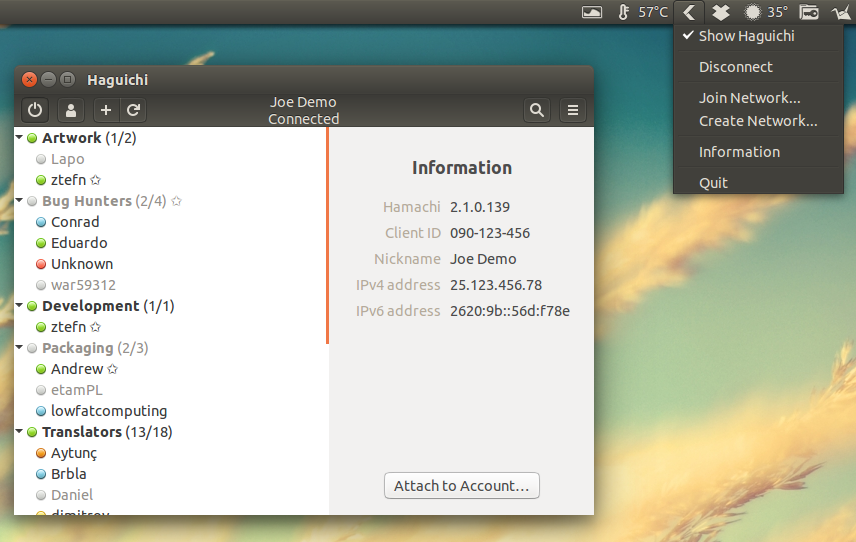Image resolution: width=856 pixels, height=542 pixels.
Task: Click the Dropbox tray icon
Action: point(721,12)
